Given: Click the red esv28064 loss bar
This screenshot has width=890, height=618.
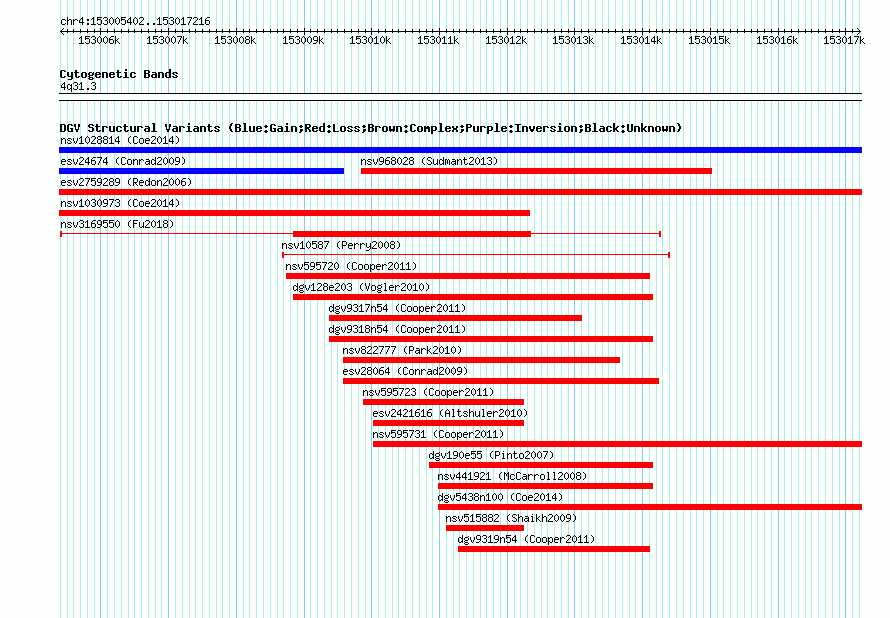Looking at the screenshot, I should click(x=501, y=381).
